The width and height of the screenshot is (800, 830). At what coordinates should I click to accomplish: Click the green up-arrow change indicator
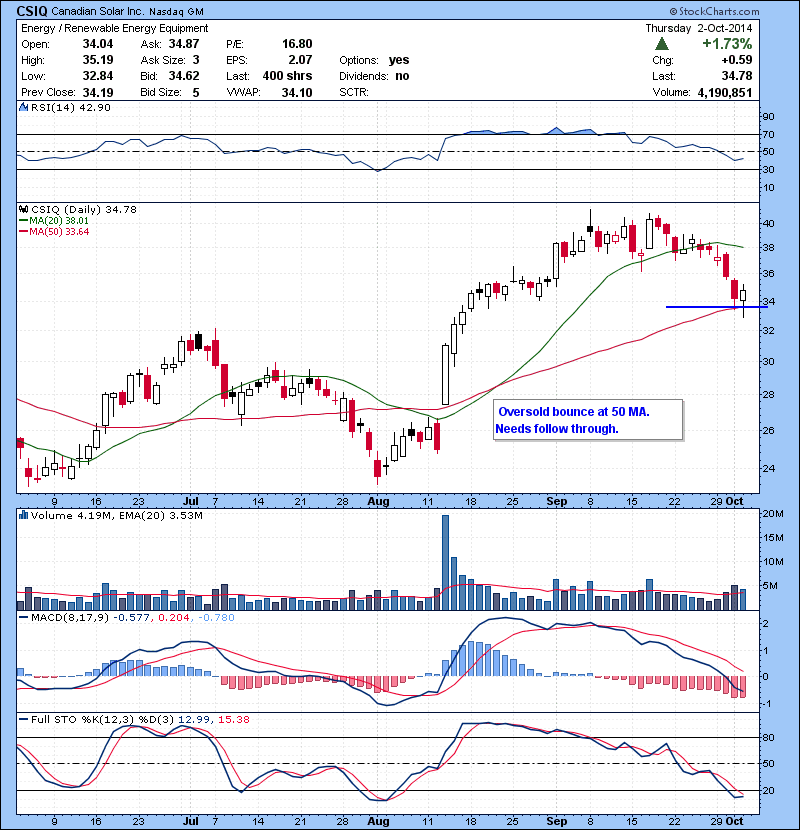point(662,44)
